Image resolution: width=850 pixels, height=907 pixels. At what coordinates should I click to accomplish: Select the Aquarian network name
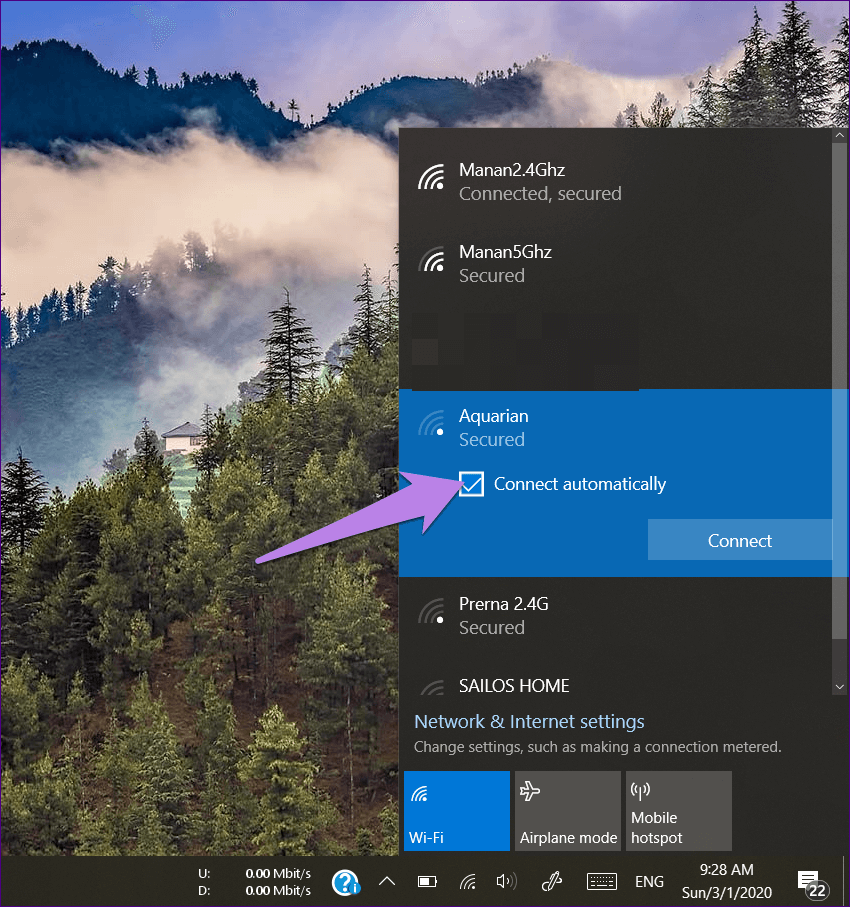pyautogui.click(x=494, y=416)
